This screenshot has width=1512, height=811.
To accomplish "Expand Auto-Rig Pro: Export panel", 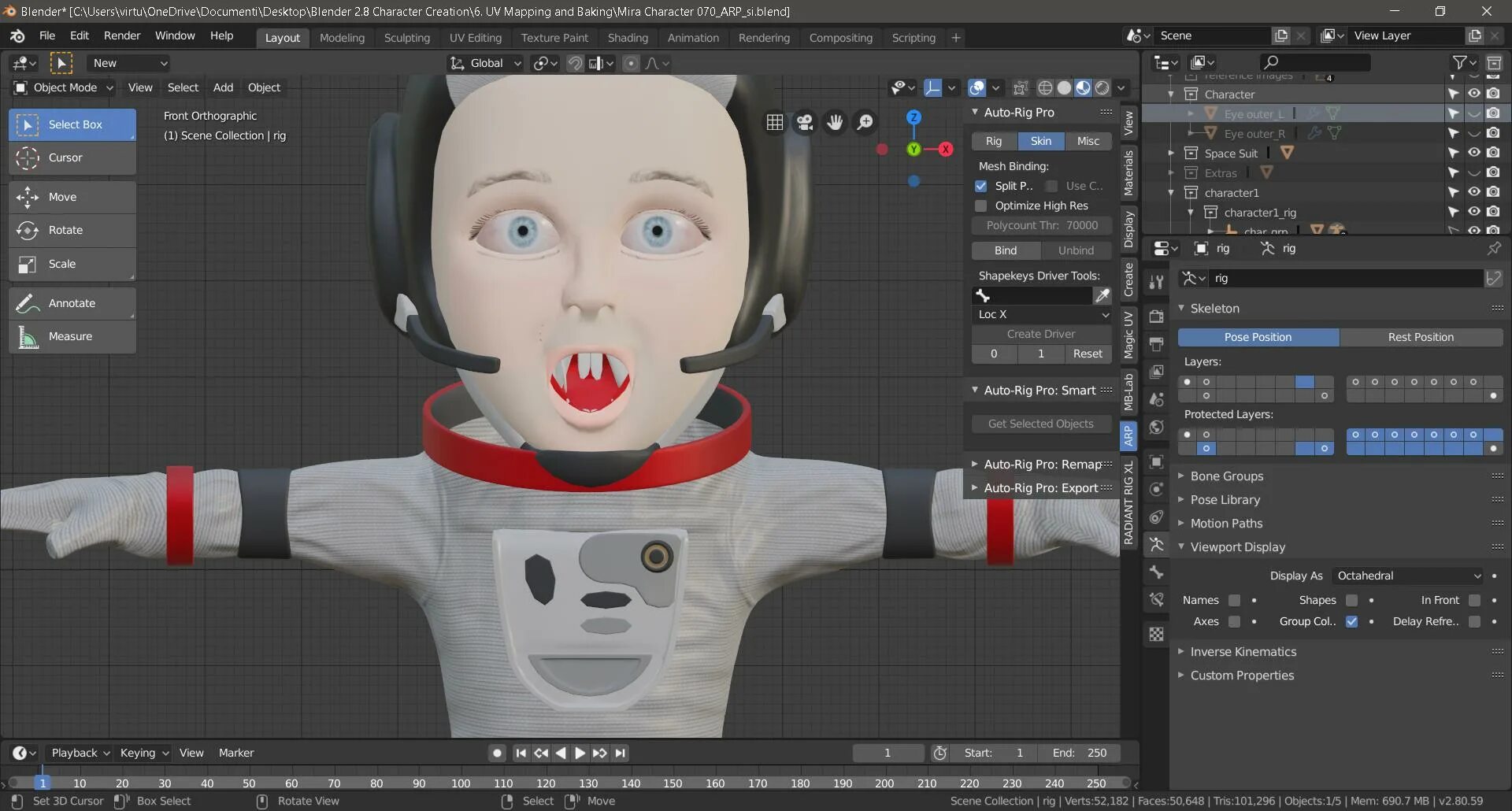I will point(1042,488).
